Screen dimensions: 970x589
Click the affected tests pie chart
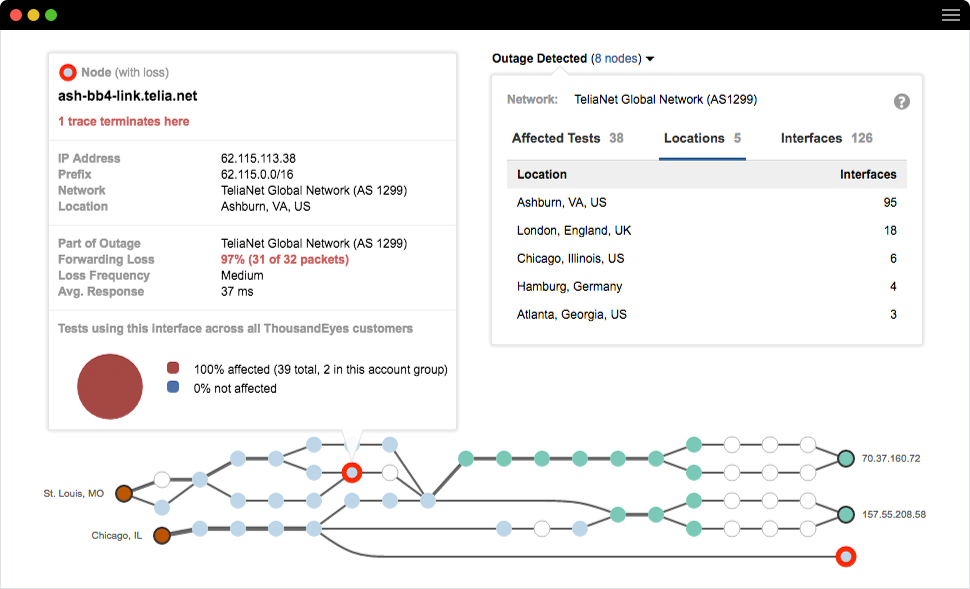110,386
